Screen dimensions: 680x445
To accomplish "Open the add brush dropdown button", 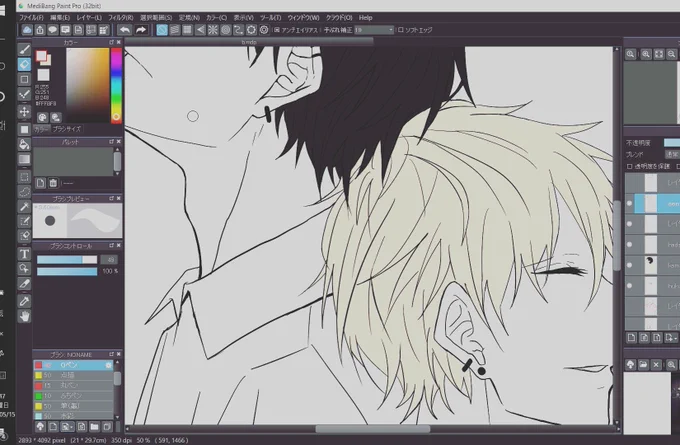I will pos(67,427).
